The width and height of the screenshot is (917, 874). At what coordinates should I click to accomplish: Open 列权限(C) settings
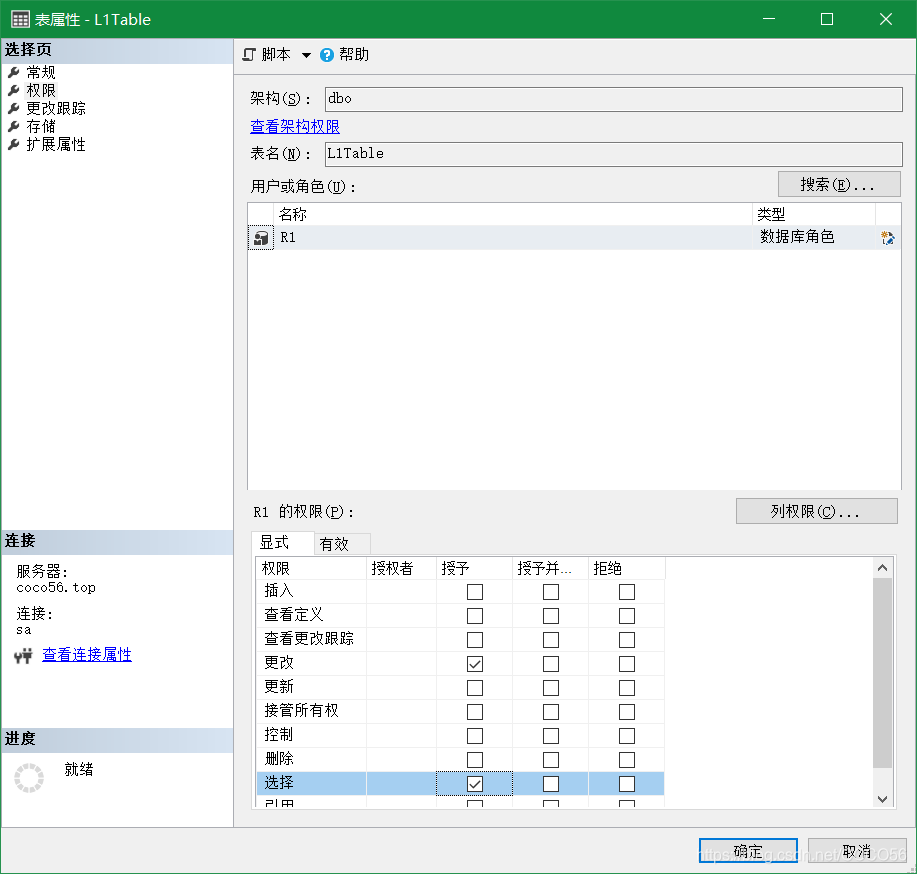(816, 511)
